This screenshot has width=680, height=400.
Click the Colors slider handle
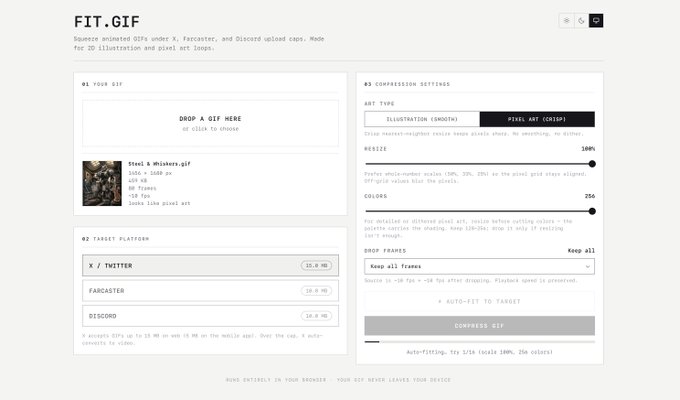pyautogui.click(x=592, y=211)
